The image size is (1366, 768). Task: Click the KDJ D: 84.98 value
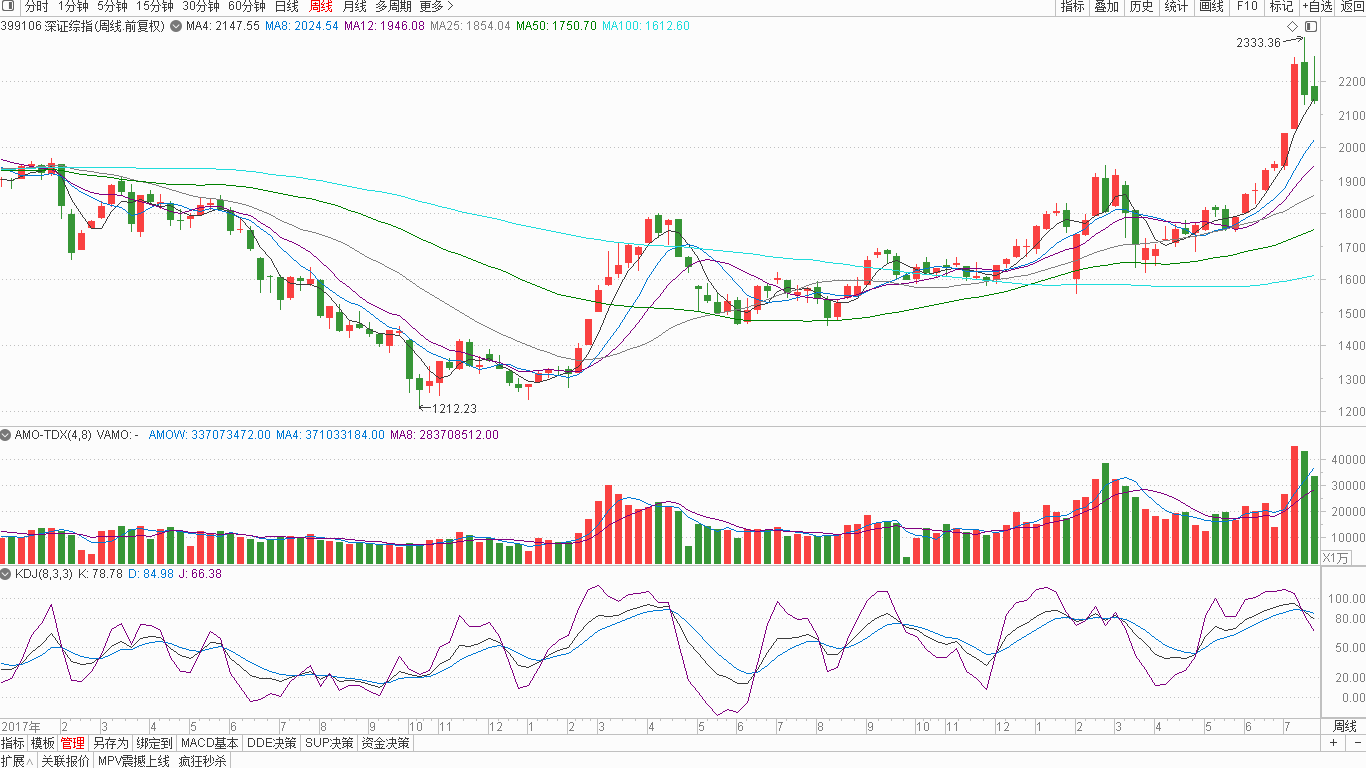pyautogui.click(x=150, y=574)
